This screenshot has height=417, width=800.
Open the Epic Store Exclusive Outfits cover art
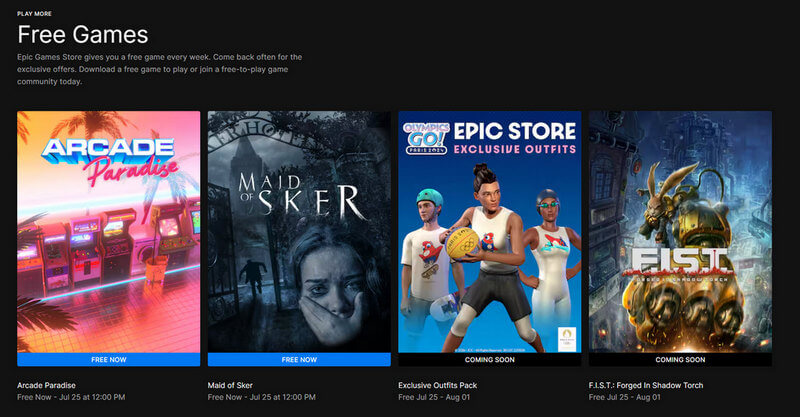[x=490, y=232]
